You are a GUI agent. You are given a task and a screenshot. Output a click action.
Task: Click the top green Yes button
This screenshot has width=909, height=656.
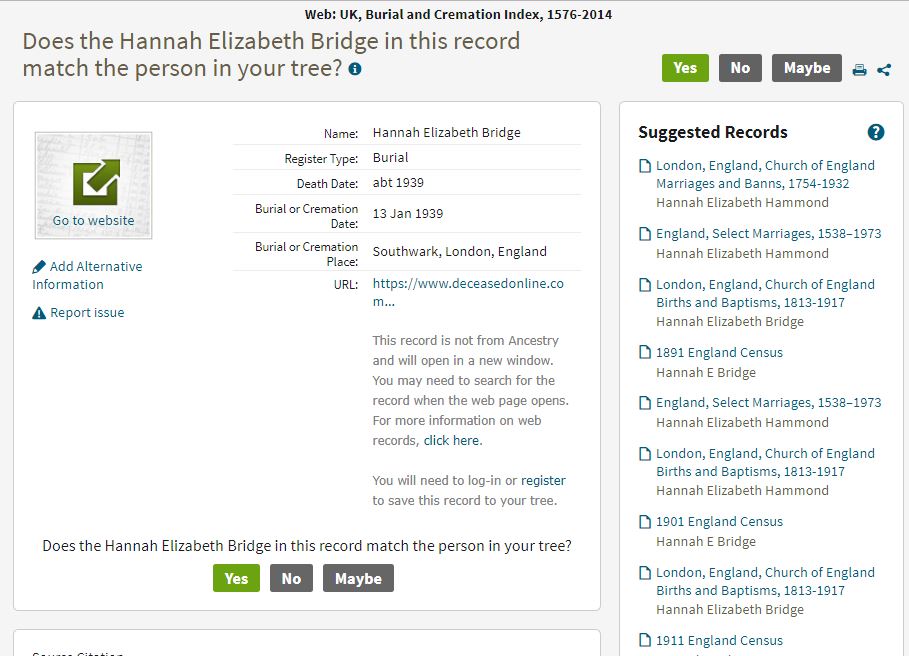click(x=685, y=68)
